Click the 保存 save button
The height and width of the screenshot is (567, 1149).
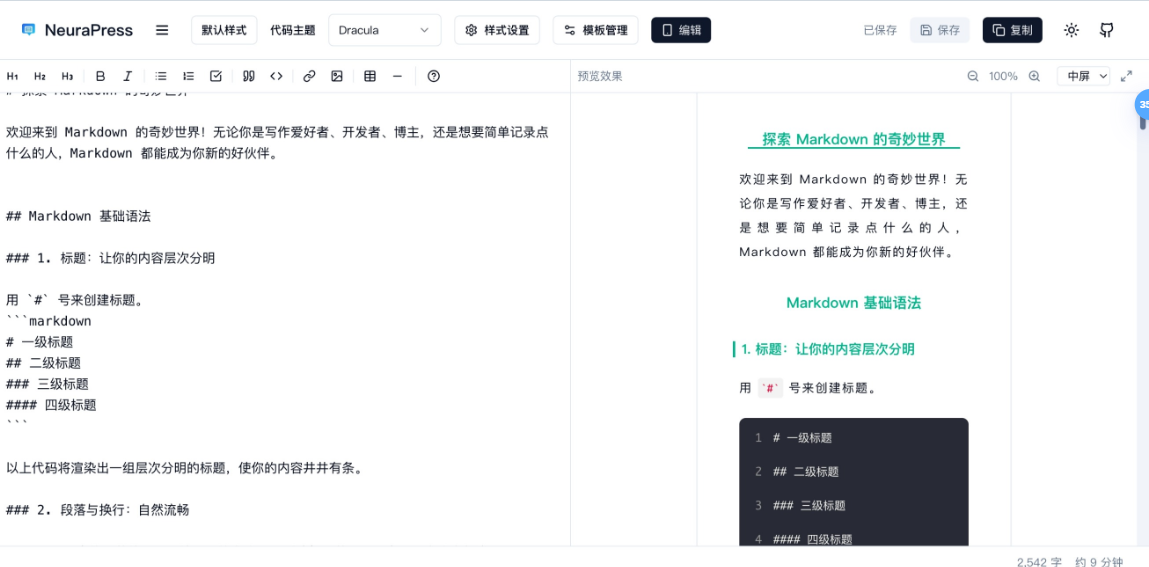(x=939, y=30)
